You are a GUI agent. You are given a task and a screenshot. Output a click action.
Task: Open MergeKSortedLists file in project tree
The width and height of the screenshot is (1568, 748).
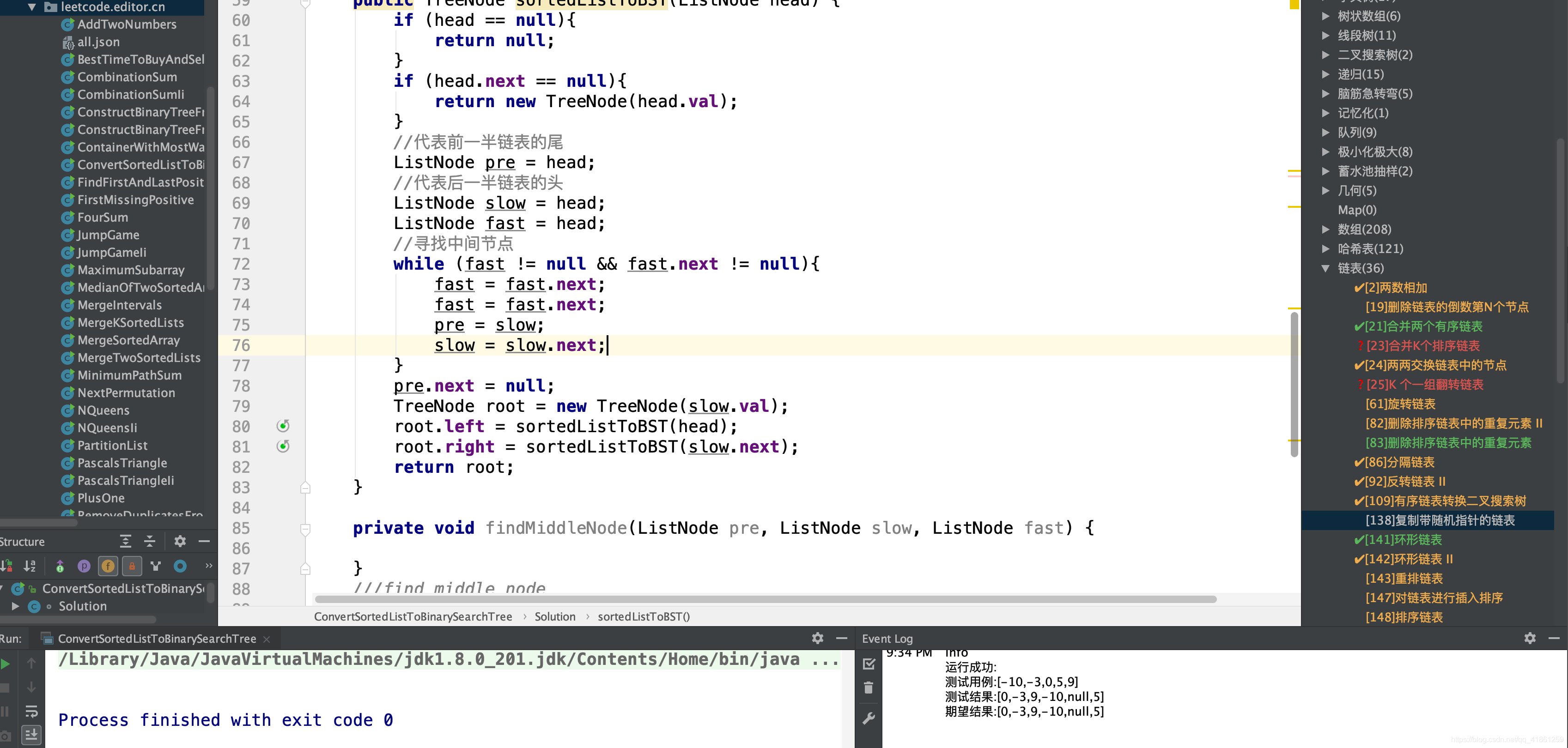pyautogui.click(x=130, y=322)
